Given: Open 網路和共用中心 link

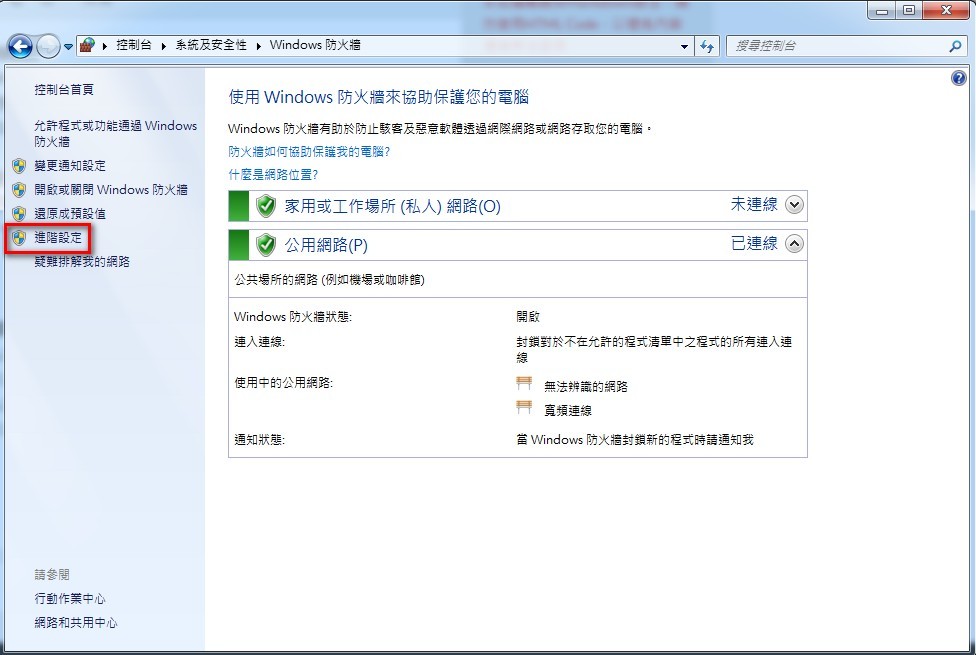Looking at the screenshot, I should pyautogui.click(x=76, y=623).
